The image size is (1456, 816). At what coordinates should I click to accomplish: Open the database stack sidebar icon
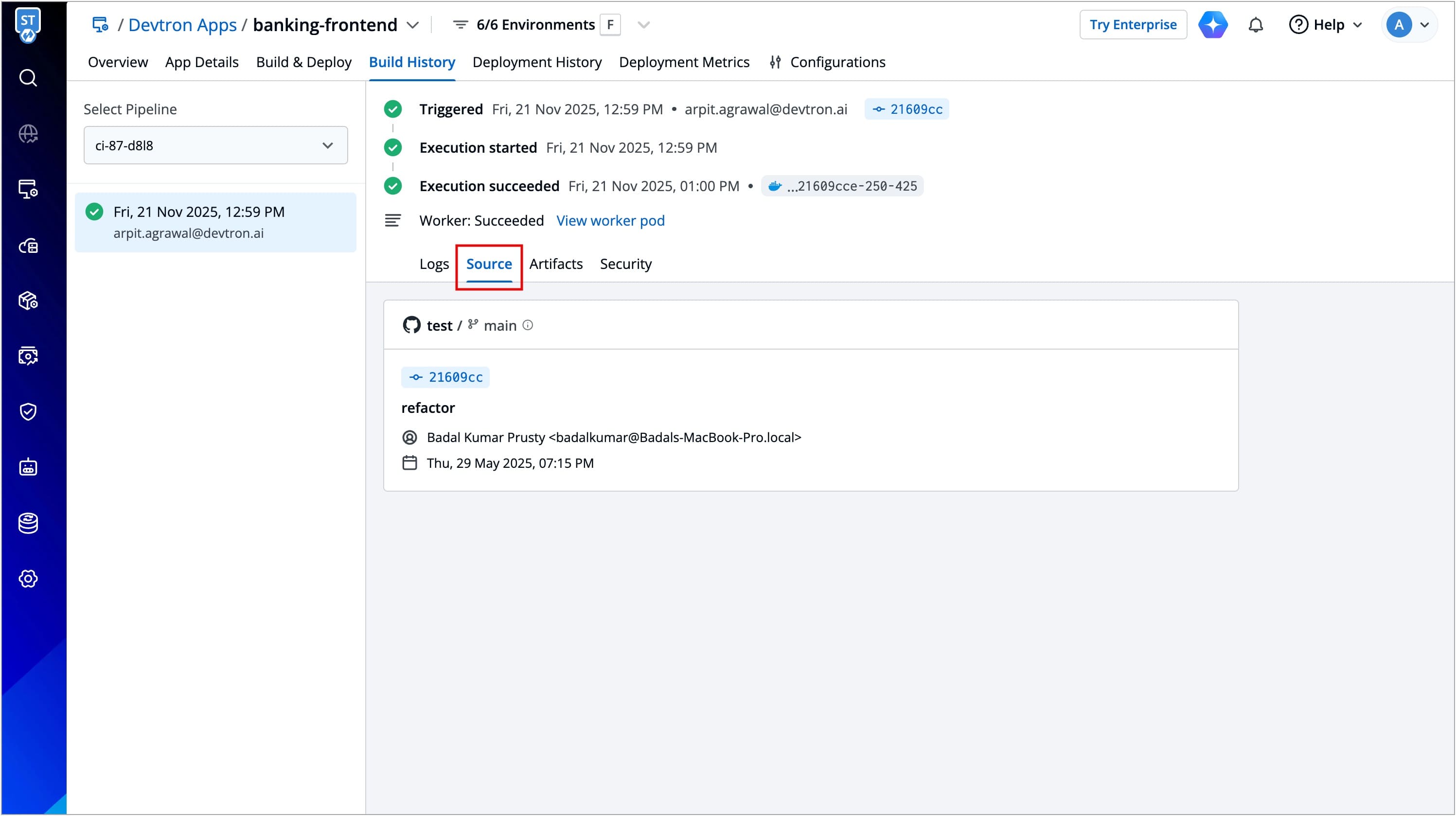pyautogui.click(x=28, y=523)
